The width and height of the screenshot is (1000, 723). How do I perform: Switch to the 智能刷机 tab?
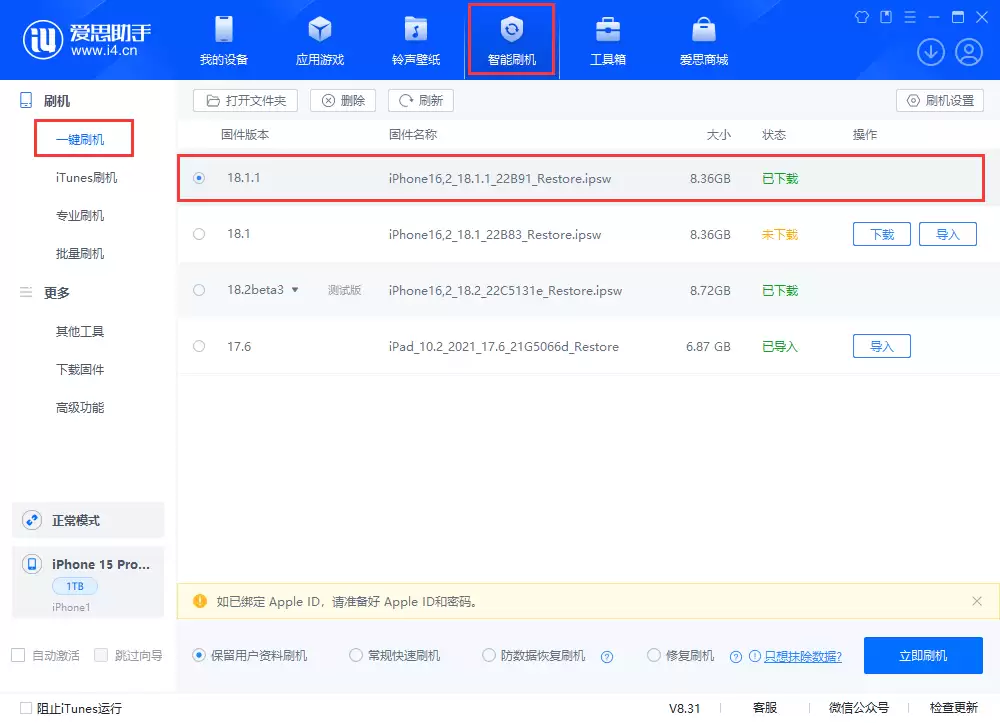tap(511, 40)
